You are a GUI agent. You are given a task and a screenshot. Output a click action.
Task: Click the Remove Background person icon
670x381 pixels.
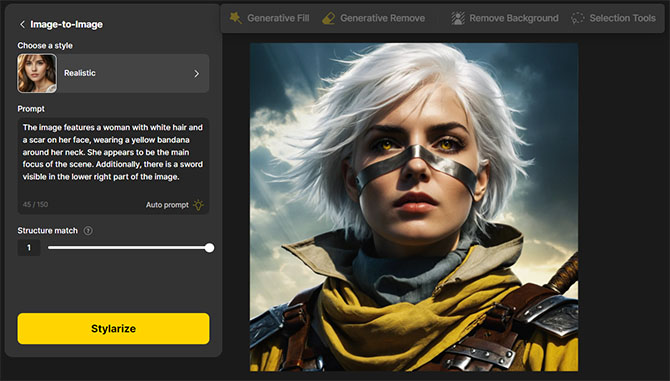pos(458,18)
